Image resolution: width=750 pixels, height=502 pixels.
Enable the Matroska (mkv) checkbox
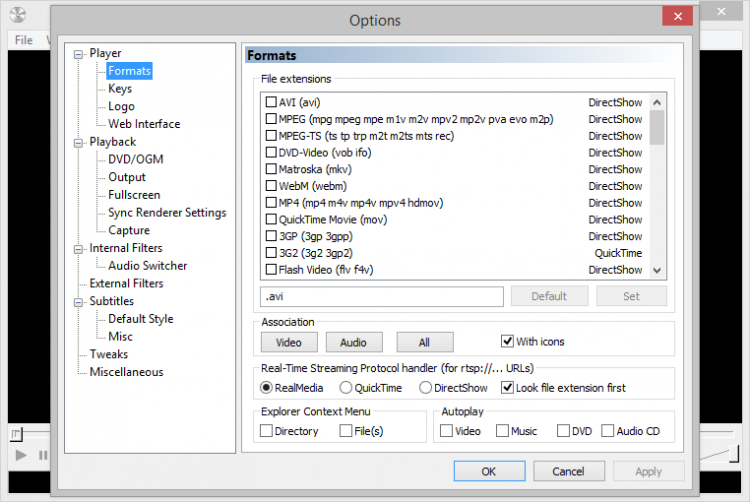[271, 169]
